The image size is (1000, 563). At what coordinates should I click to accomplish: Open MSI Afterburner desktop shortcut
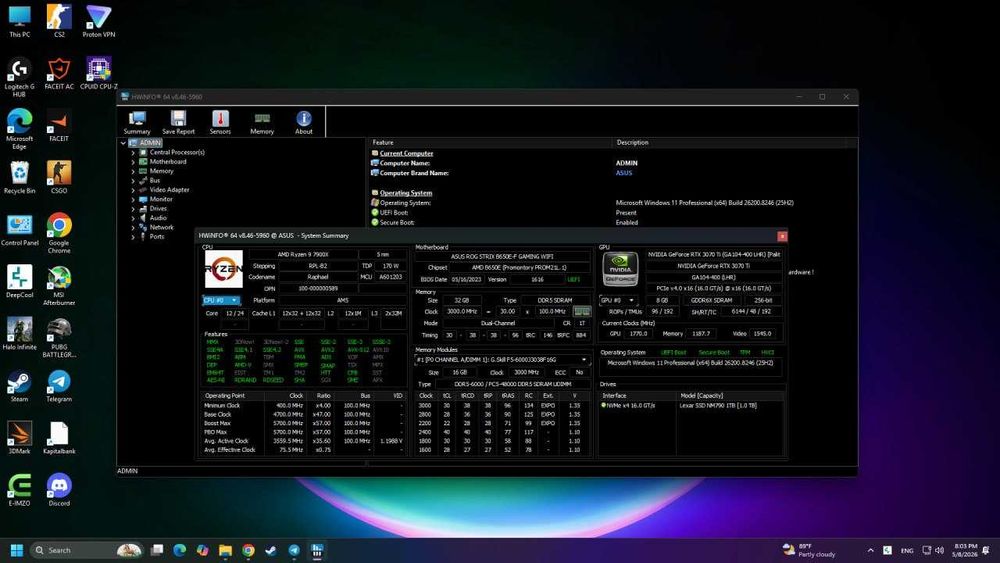click(59, 286)
